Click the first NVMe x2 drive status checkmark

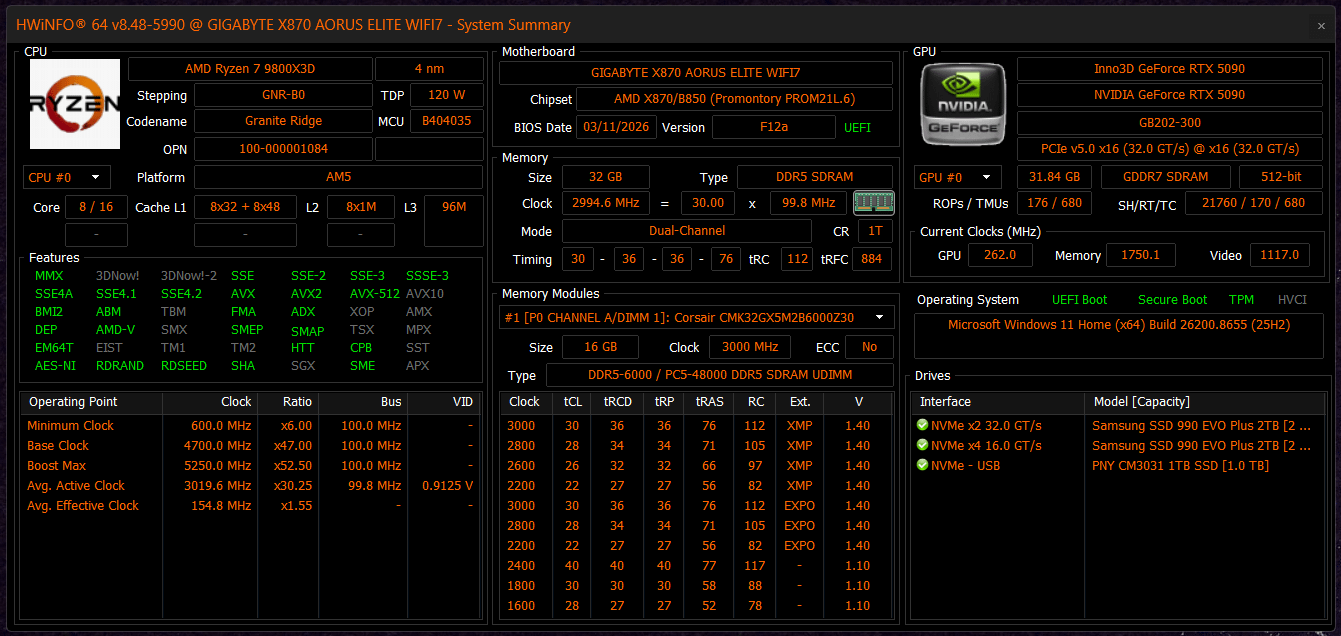[x=922, y=425]
